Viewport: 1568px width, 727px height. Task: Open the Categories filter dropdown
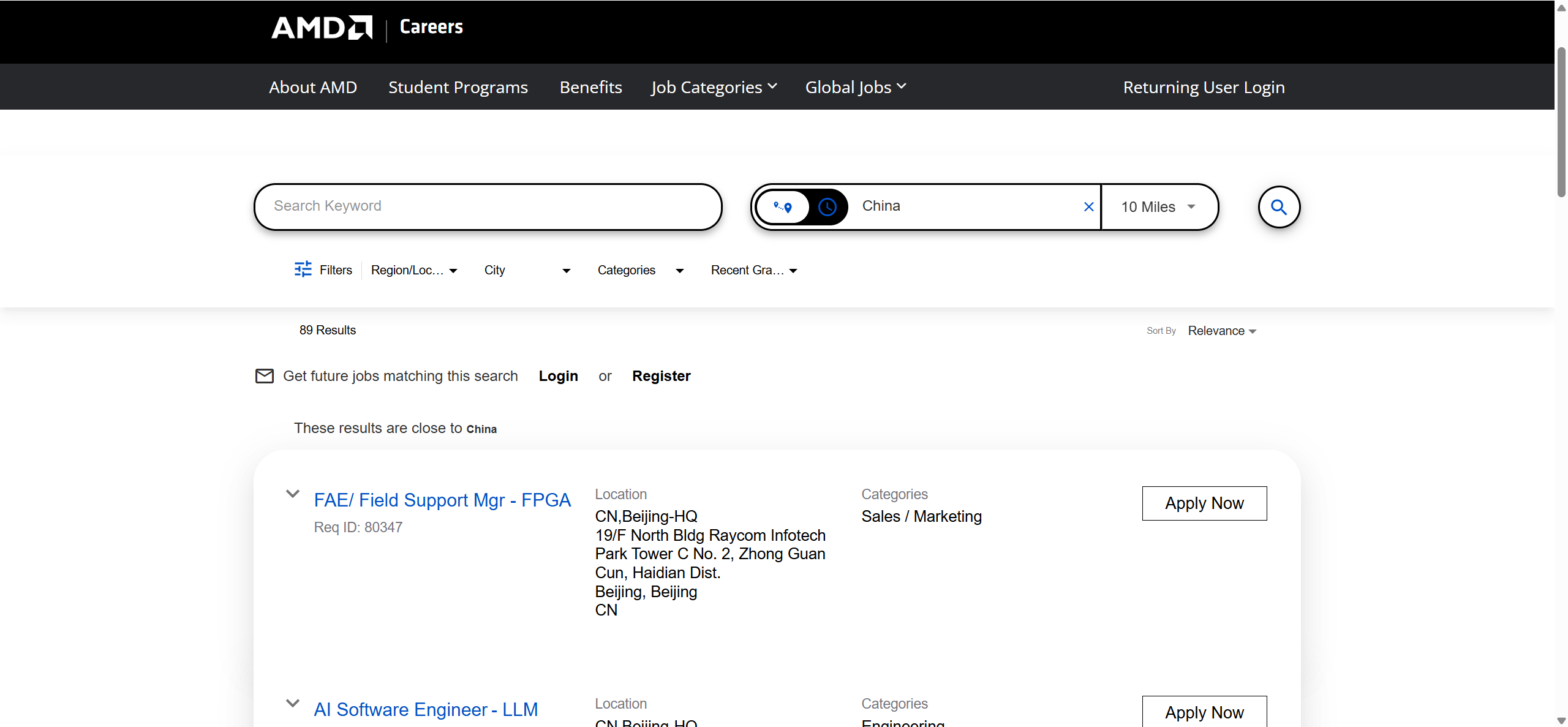click(640, 270)
